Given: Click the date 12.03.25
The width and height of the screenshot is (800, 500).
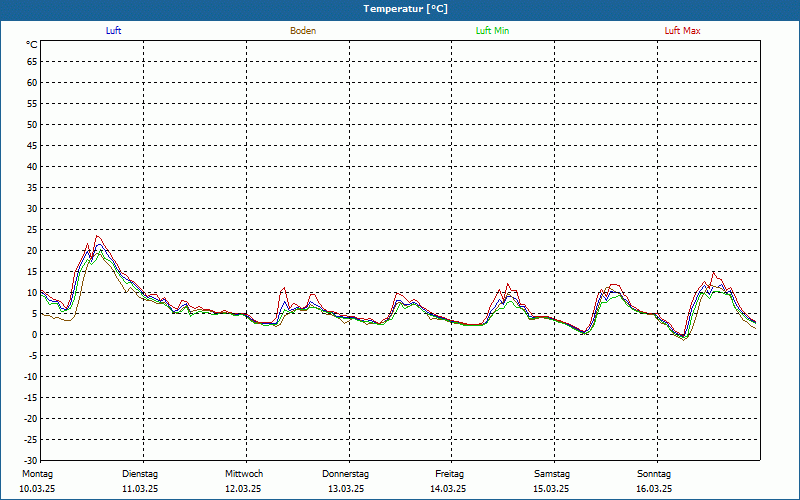Looking at the screenshot, I should [243, 489].
